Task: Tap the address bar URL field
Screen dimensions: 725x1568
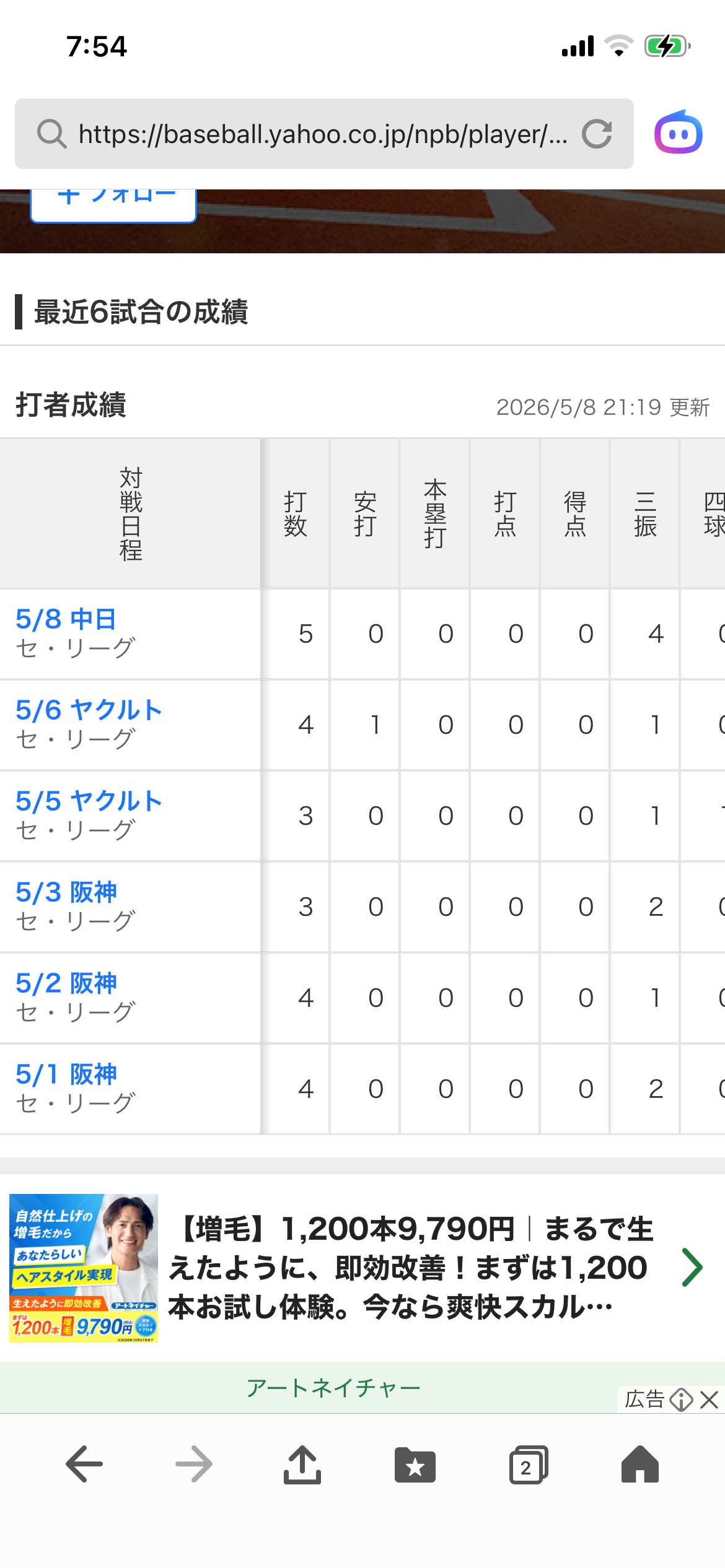Action: [x=323, y=134]
